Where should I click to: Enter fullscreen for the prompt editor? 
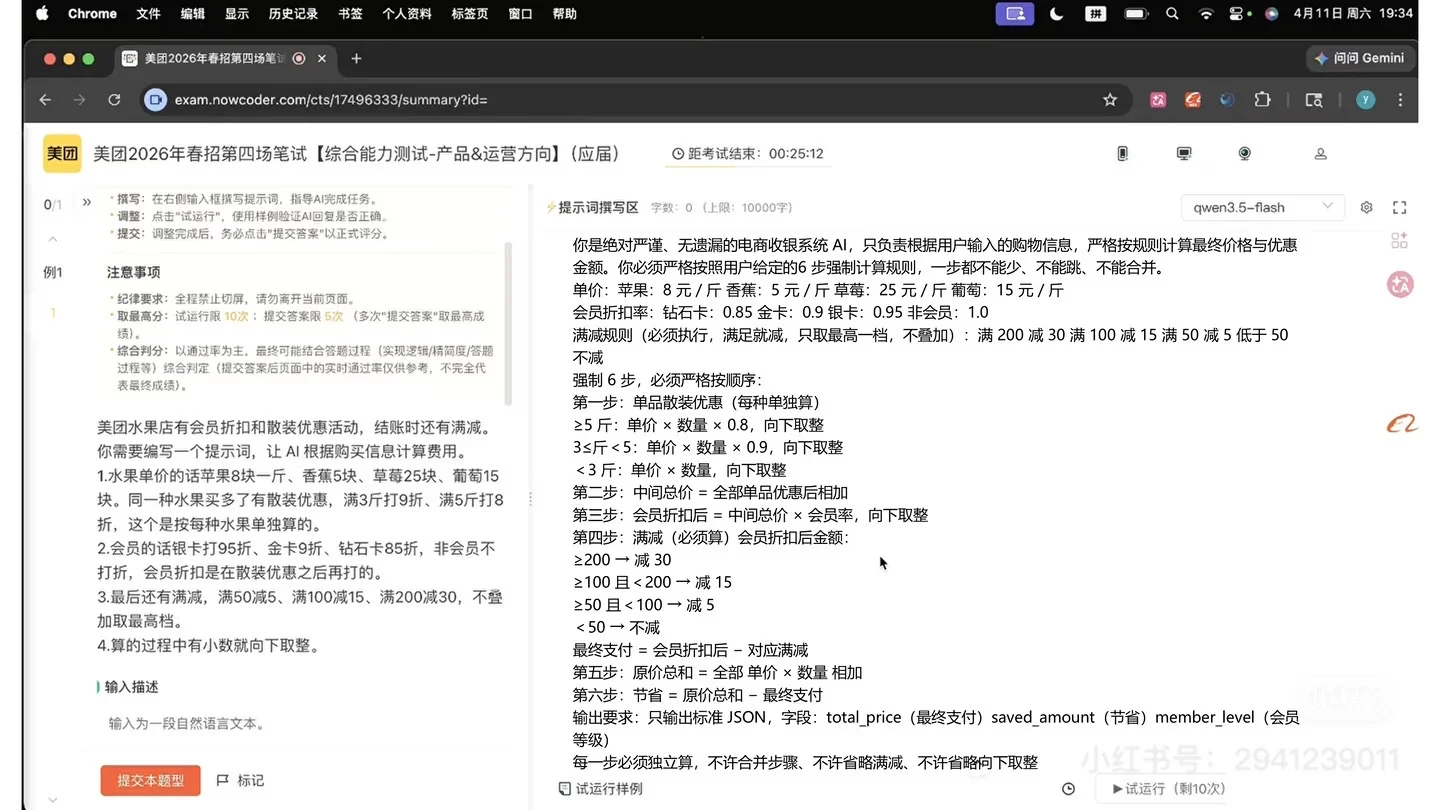(1399, 207)
